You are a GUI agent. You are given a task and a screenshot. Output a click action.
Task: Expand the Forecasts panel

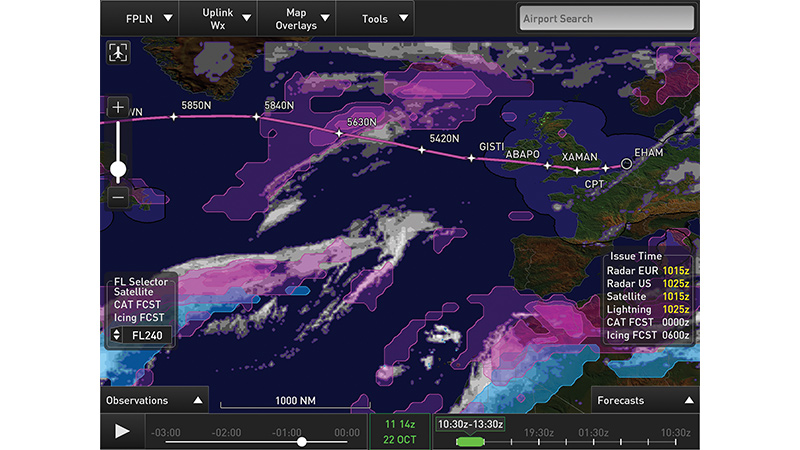(645, 400)
